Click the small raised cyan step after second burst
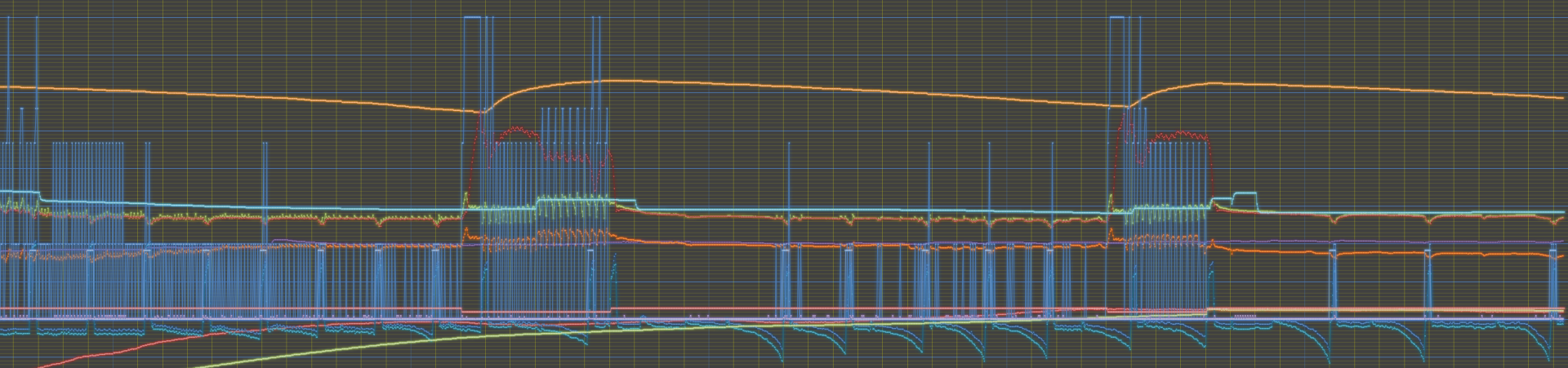The height and width of the screenshot is (368, 1568). pos(1245,194)
